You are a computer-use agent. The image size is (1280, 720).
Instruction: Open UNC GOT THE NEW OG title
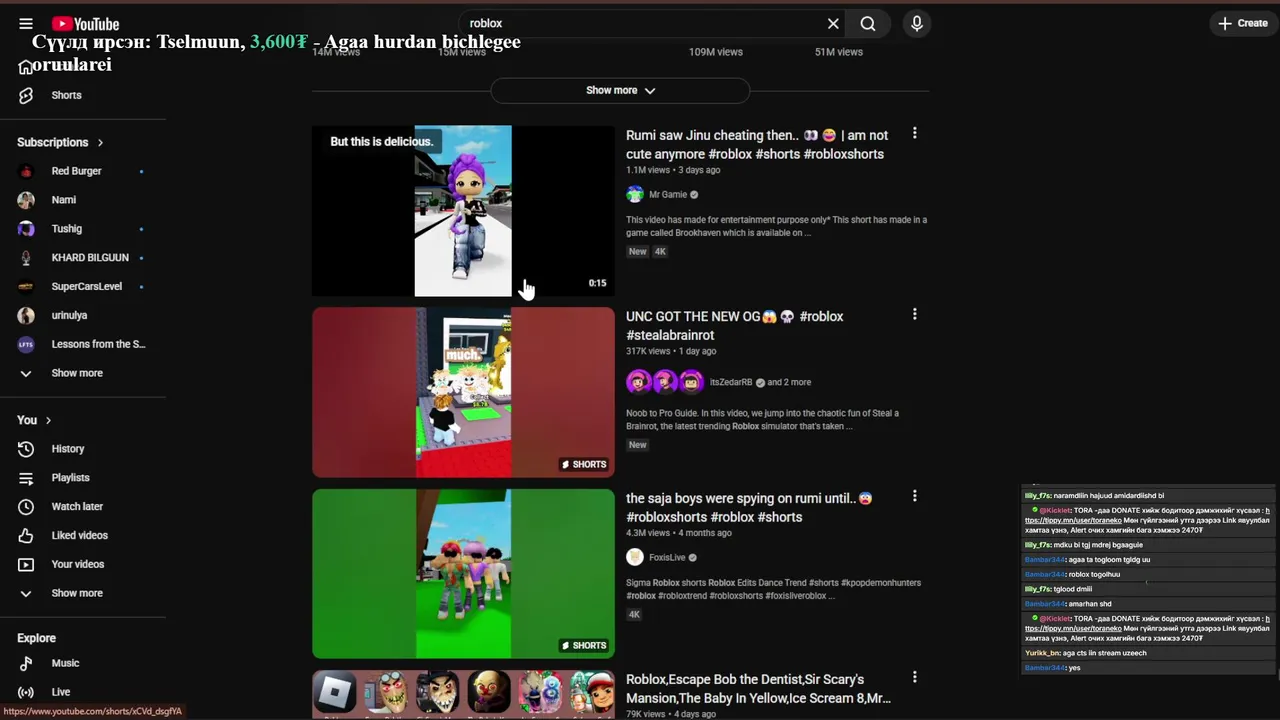point(735,326)
